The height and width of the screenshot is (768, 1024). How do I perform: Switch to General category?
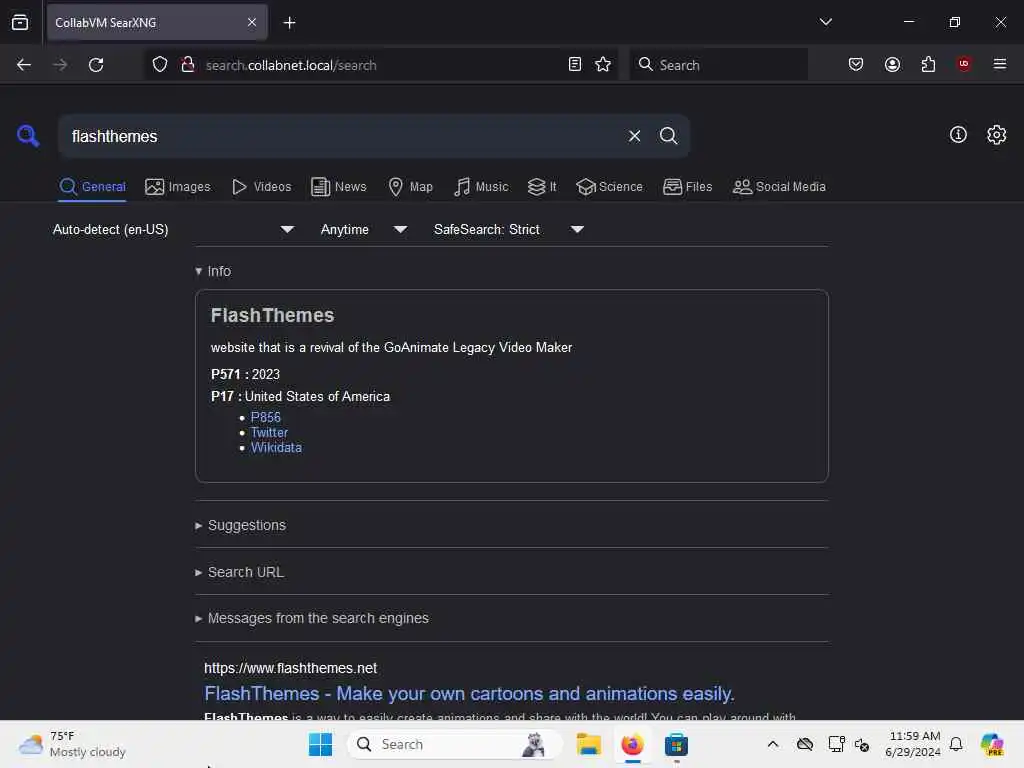(92, 187)
